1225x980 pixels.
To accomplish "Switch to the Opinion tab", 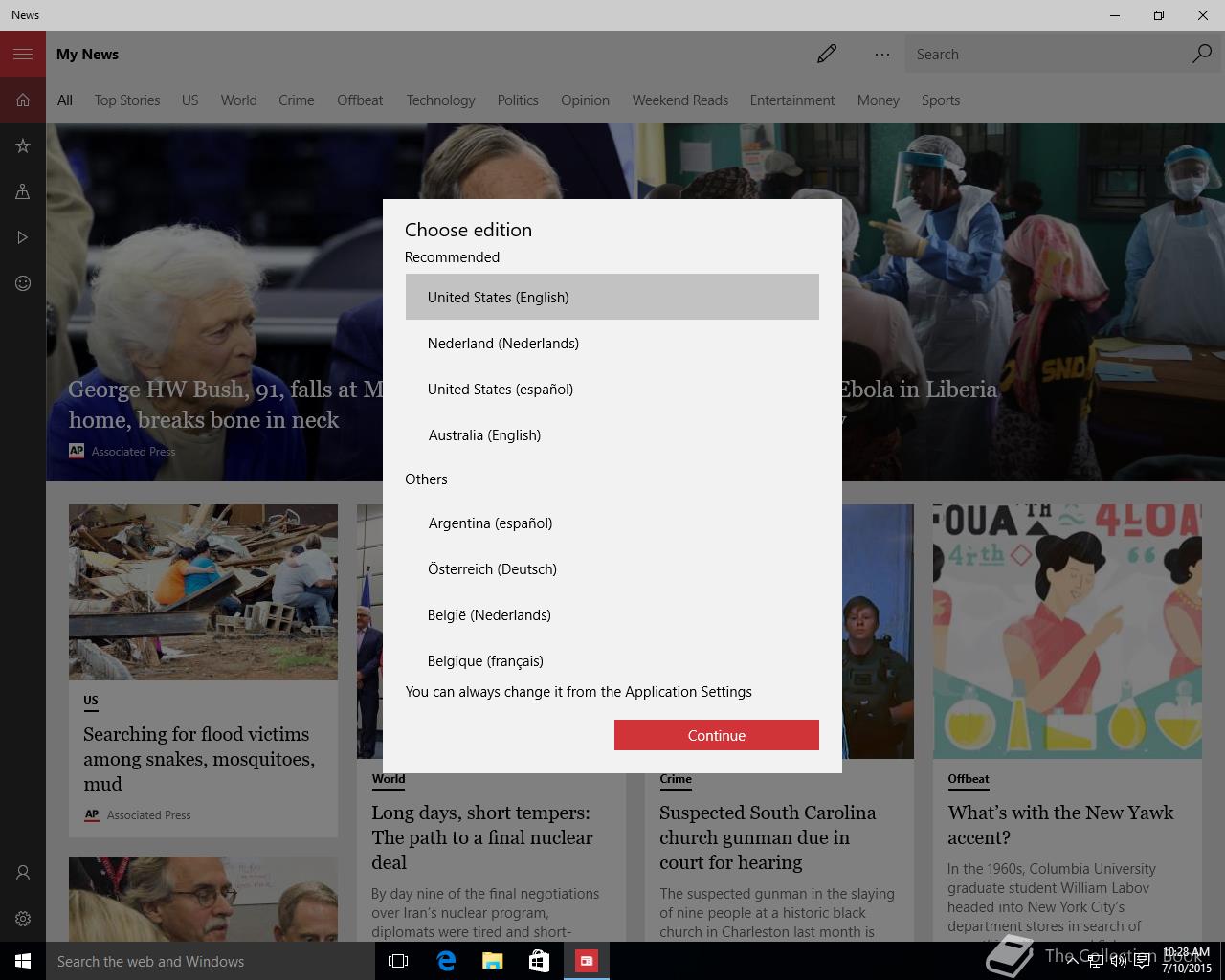I will click(585, 100).
